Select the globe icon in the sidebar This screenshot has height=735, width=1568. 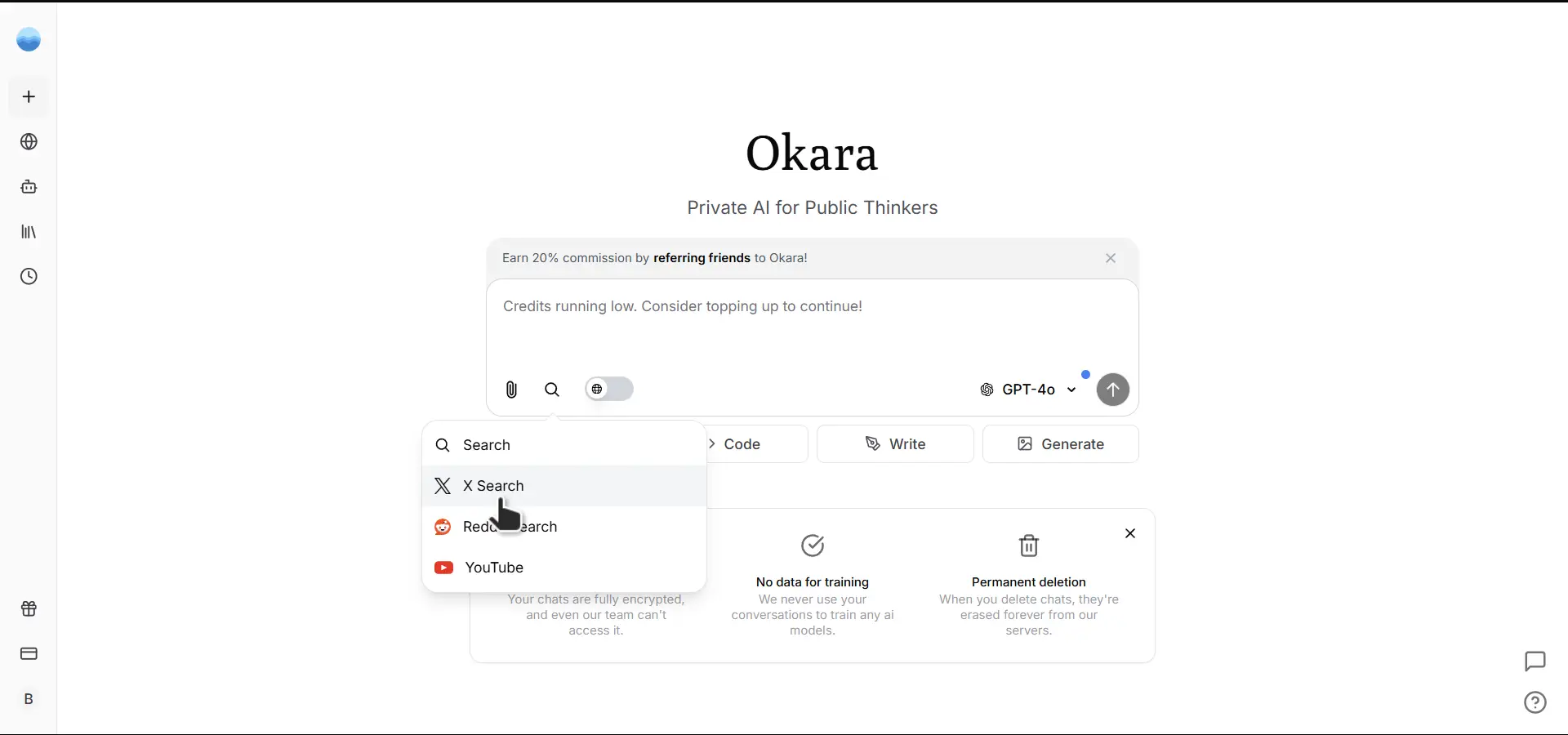[x=29, y=142]
